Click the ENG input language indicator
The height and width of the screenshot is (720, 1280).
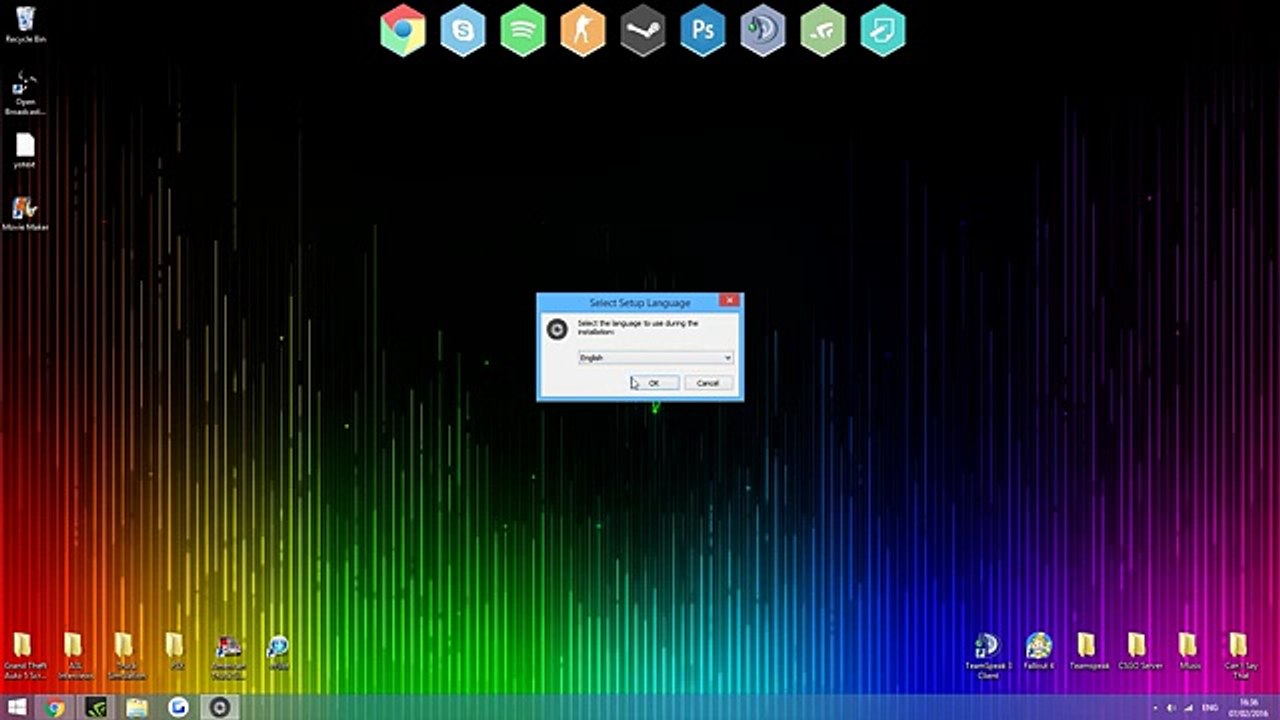pyautogui.click(x=1210, y=708)
